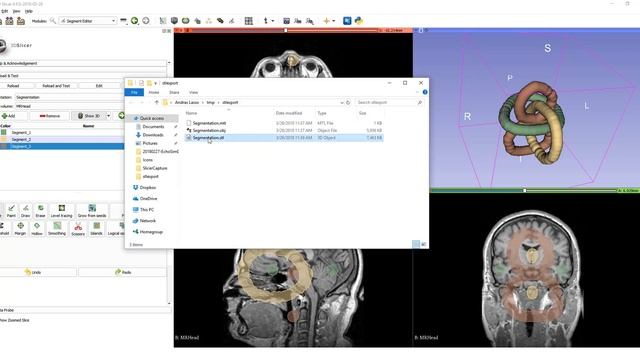Open the layout selector grid icon
Image resolution: width=640 pixels, height=360 pixels.
pos(248,21)
